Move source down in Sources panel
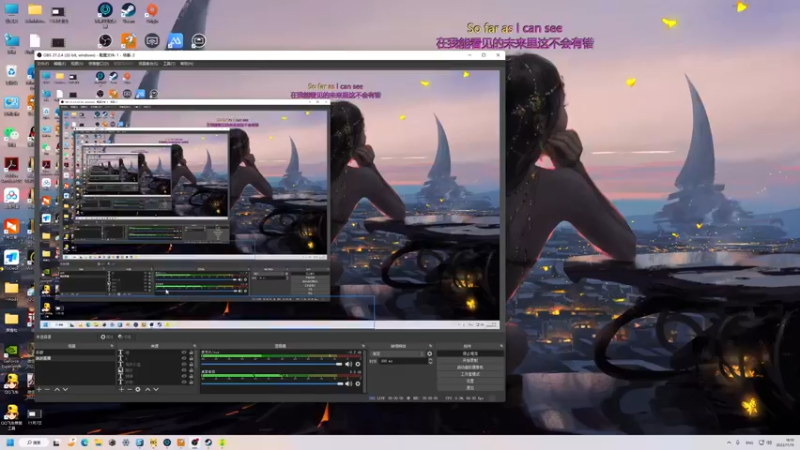 tap(156, 389)
